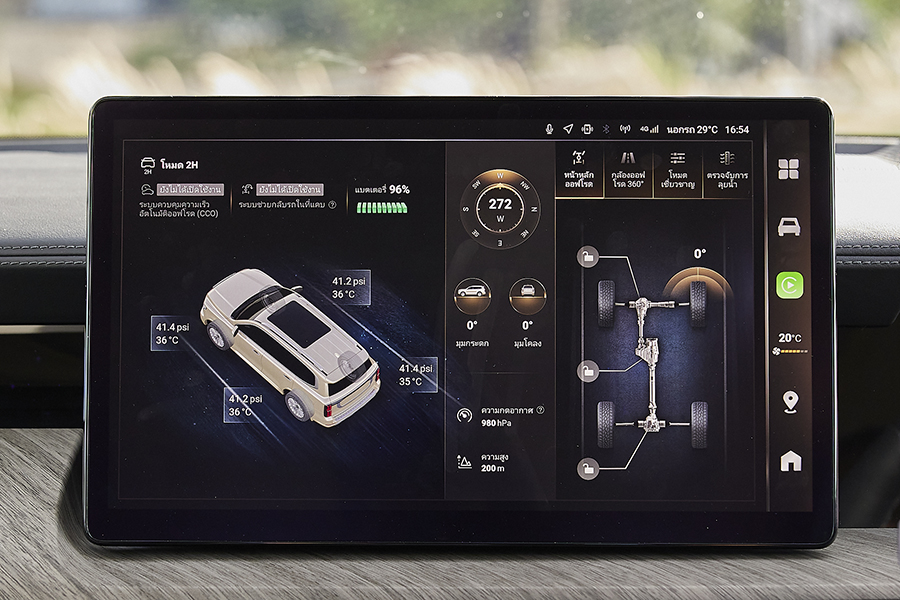Switch to the 360° off-road camera tab
The width and height of the screenshot is (900, 600).
(x=629, y=170)
